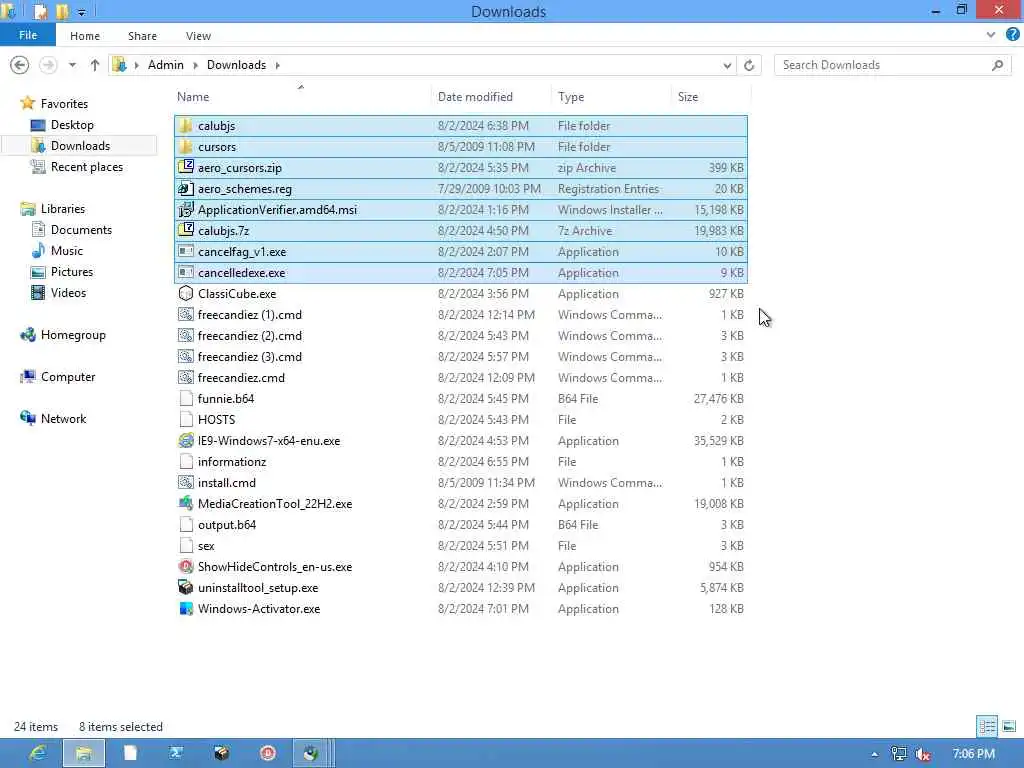Viewport: 1024px width, 768px height.
Task: Open recent locations dropdown arrow
Action: point(72,65)
